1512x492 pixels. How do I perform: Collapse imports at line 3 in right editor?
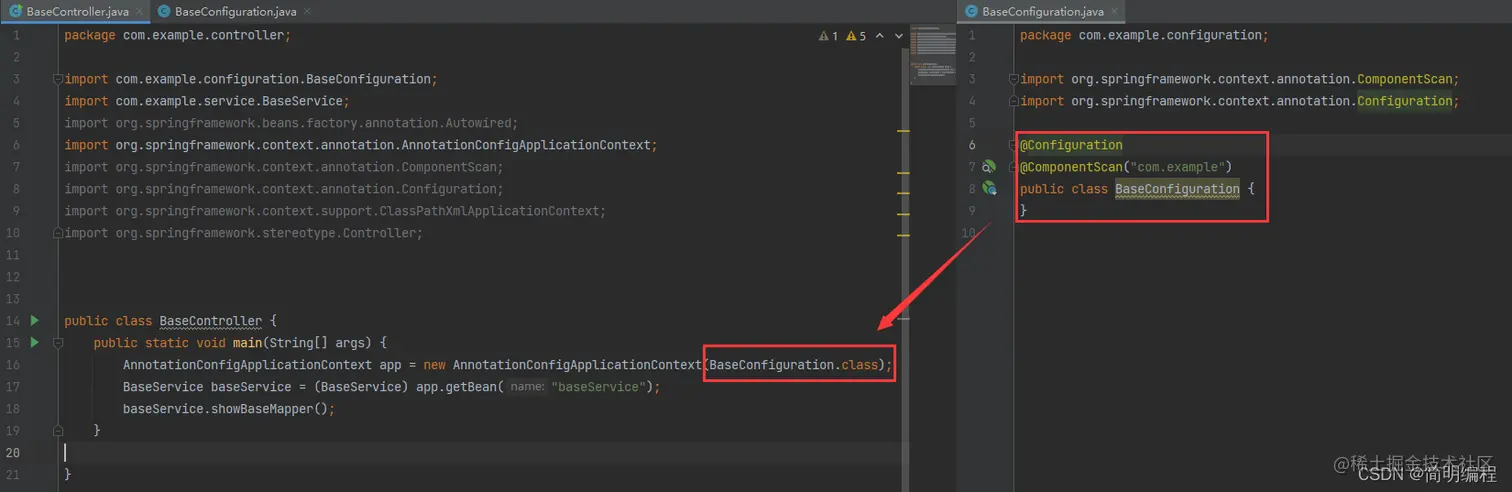tap(1014, 79)
